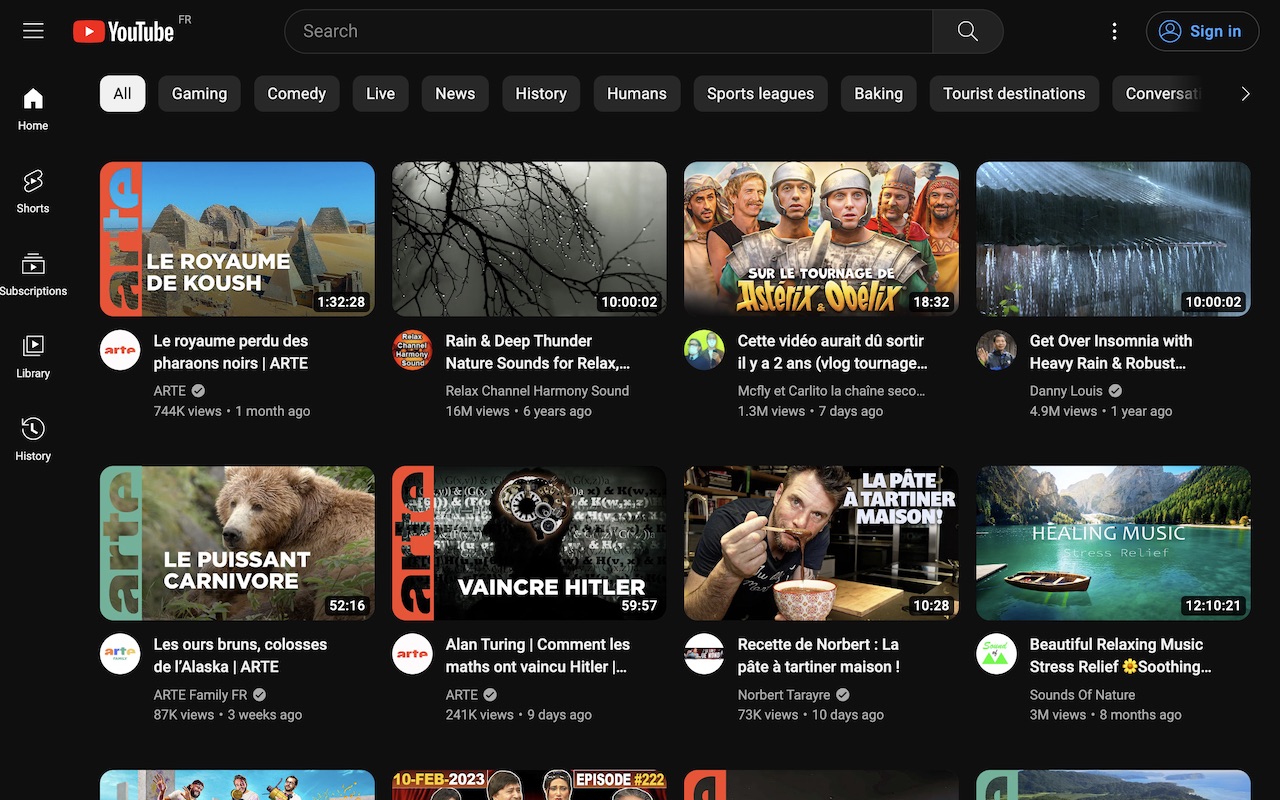Viewport: 1280px width, 800px height.
Task: Click the search magnifier button
Action: (x=967, y=31)
